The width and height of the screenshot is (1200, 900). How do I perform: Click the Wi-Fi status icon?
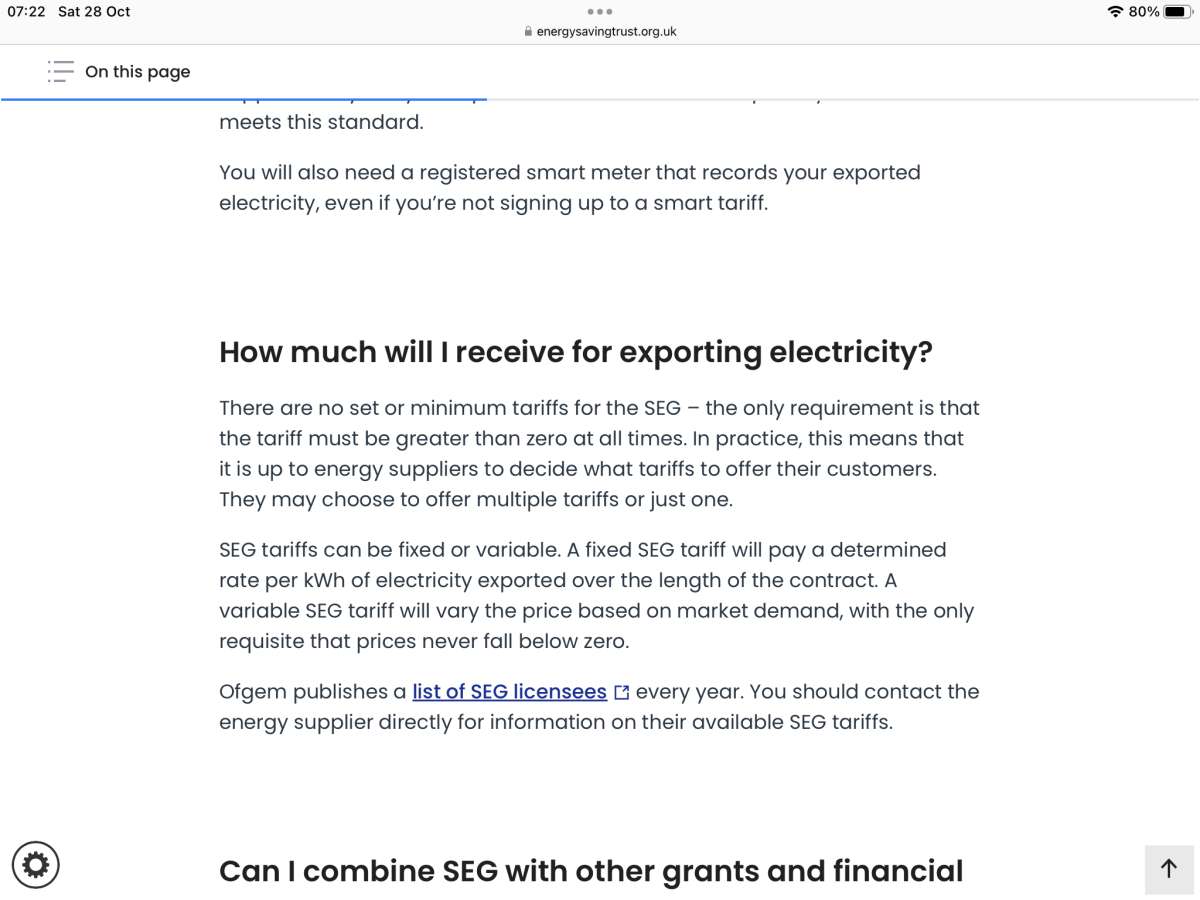coord(1115,12)
